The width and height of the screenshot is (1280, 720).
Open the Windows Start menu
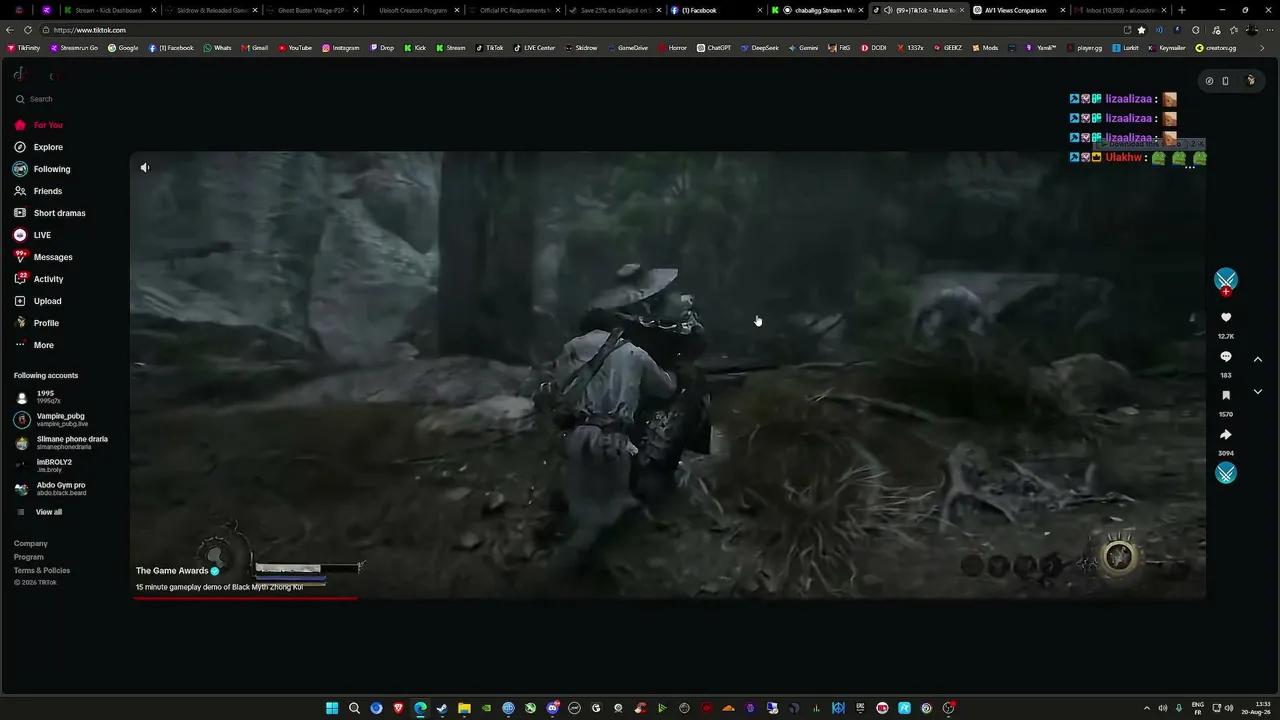coord(332,709)
